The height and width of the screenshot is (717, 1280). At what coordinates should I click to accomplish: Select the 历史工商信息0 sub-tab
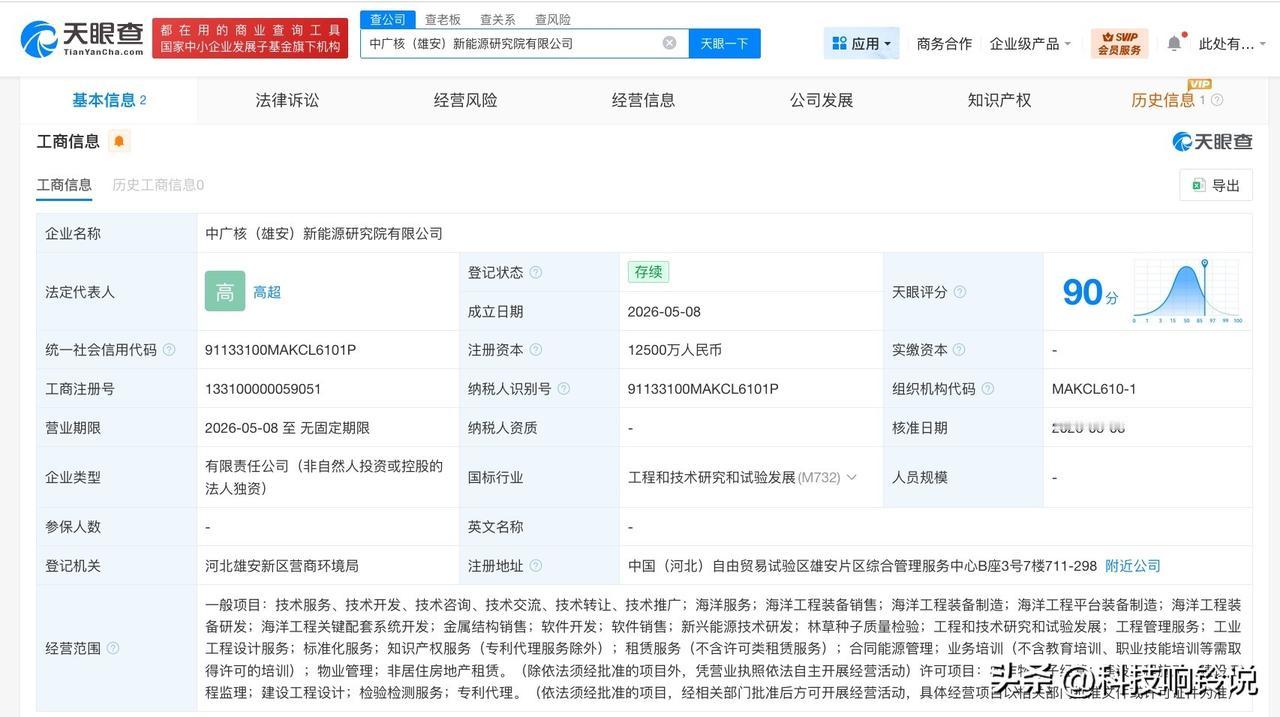158,185
